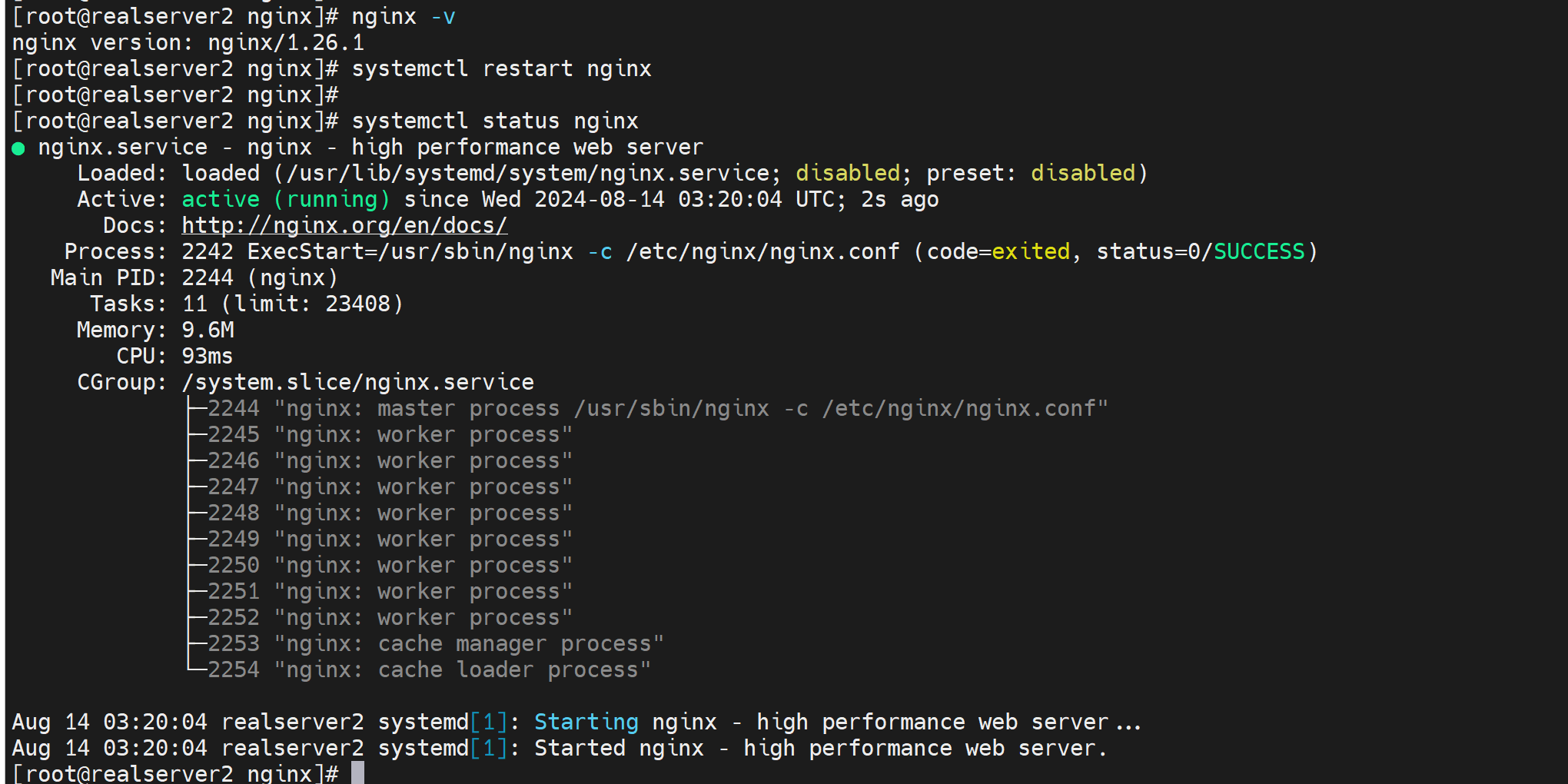The image size is (1568, 784).
Task: Click the "/system.slice/nginx.service" CGroup path
Action: coord(357,382)
